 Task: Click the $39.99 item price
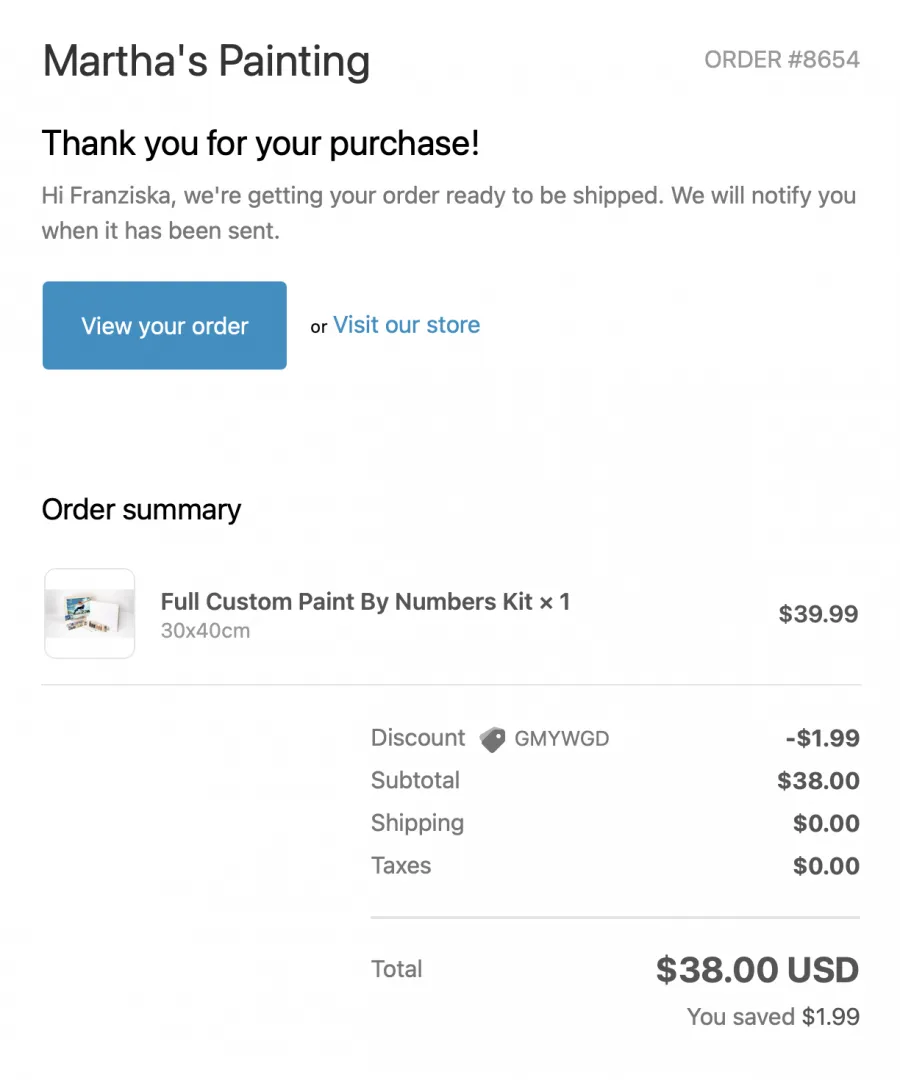click(818, 614)
